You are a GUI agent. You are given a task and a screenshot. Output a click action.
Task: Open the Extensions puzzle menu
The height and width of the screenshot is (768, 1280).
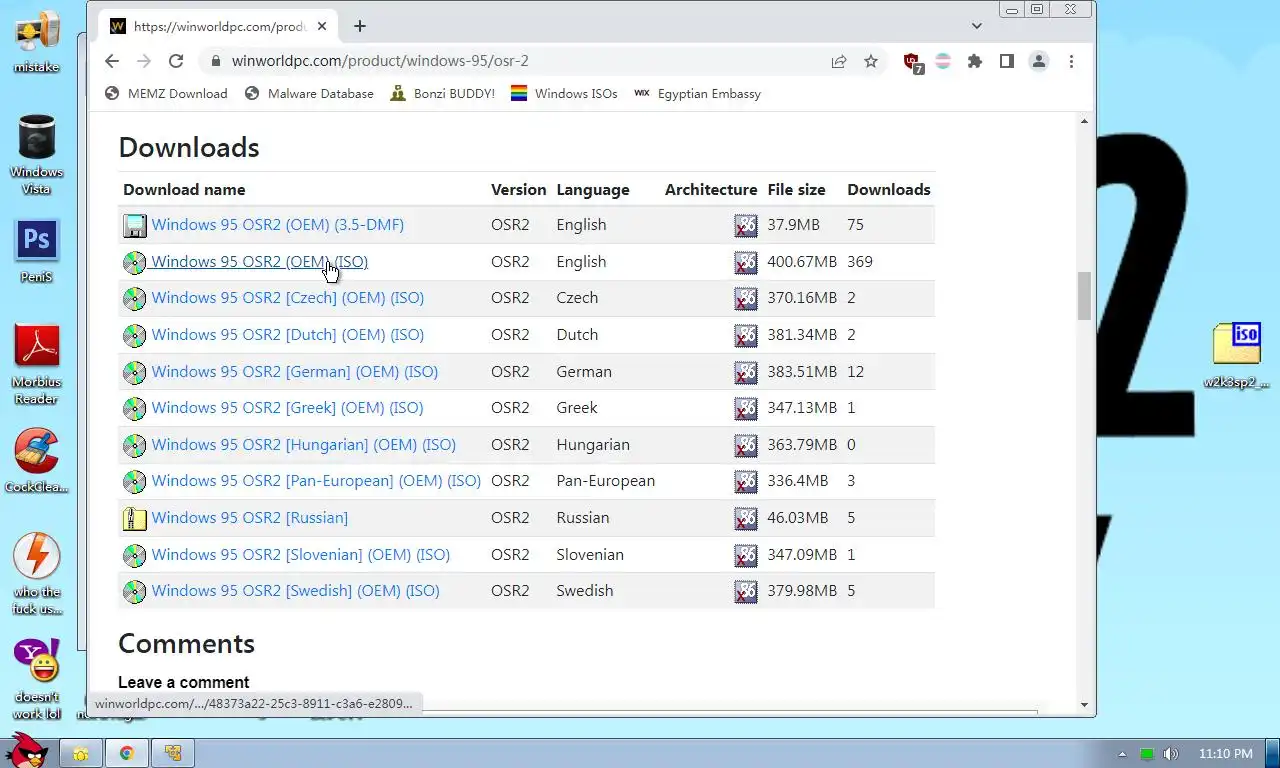coord(975,61)
